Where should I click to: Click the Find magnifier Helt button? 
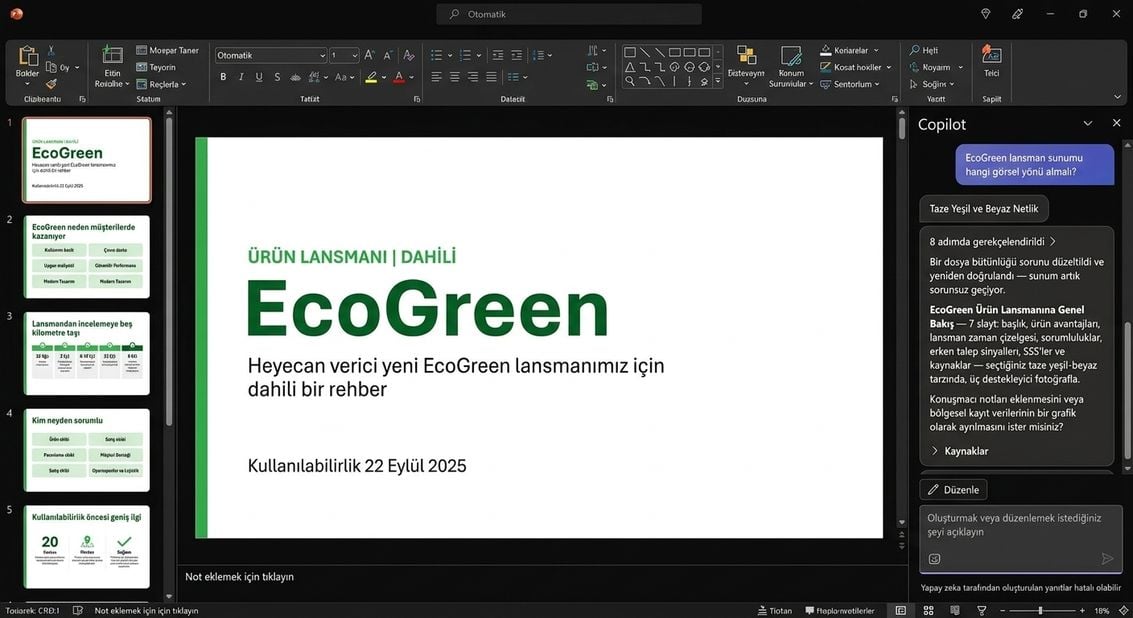[923, 51]
